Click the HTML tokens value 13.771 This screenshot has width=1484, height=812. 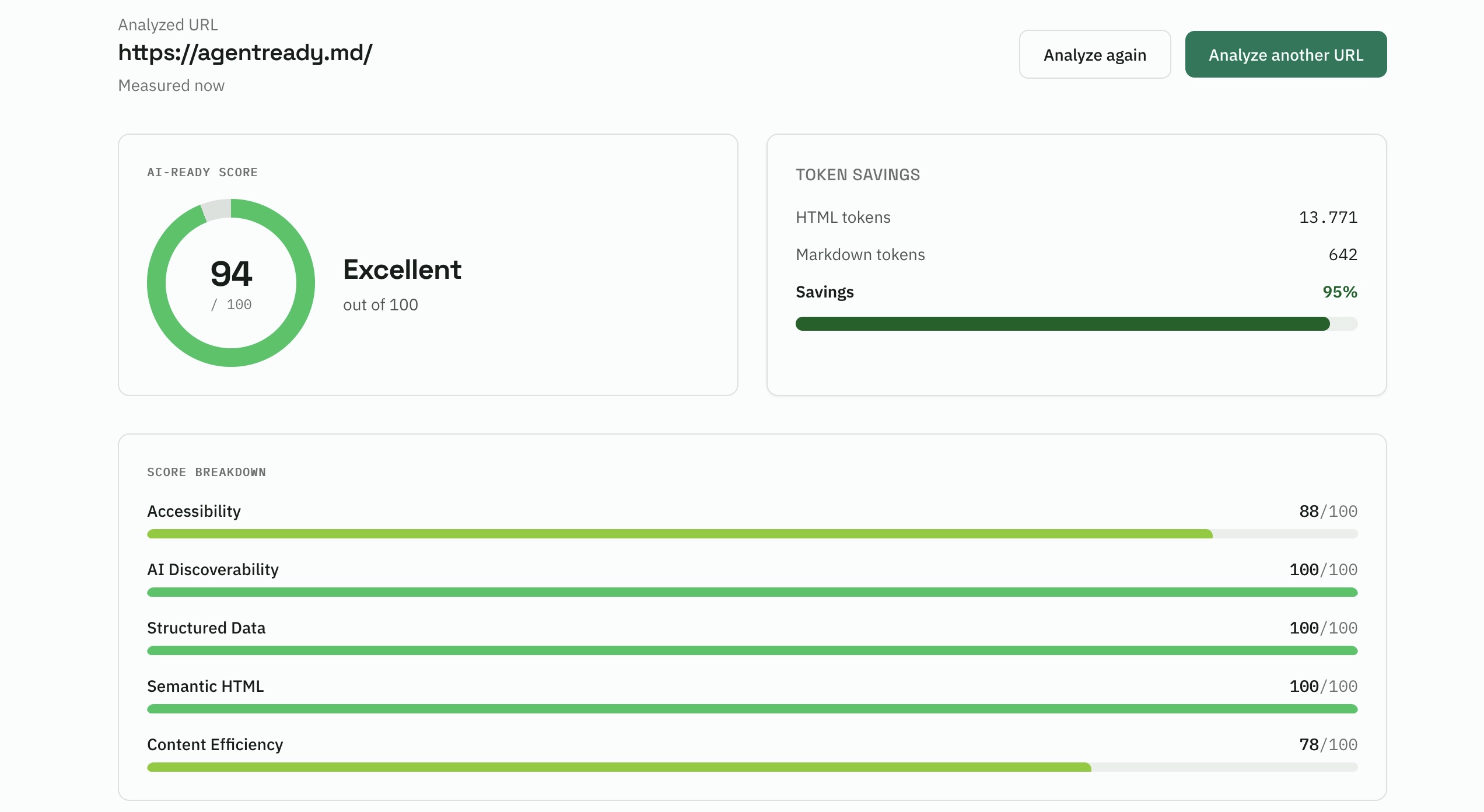click(1328, 217)
